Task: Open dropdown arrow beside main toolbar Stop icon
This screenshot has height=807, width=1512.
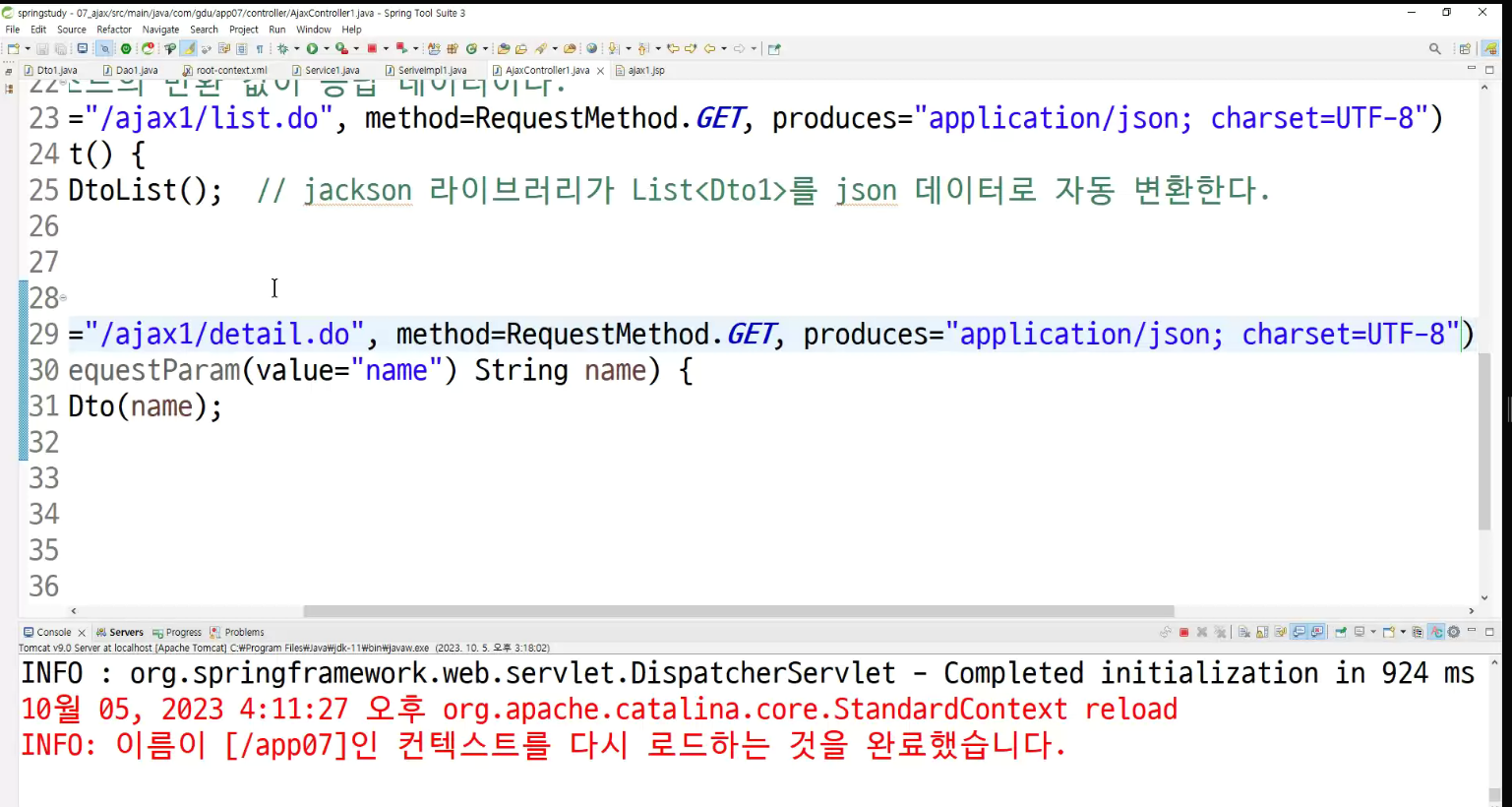Action: (x=386, y=48)
